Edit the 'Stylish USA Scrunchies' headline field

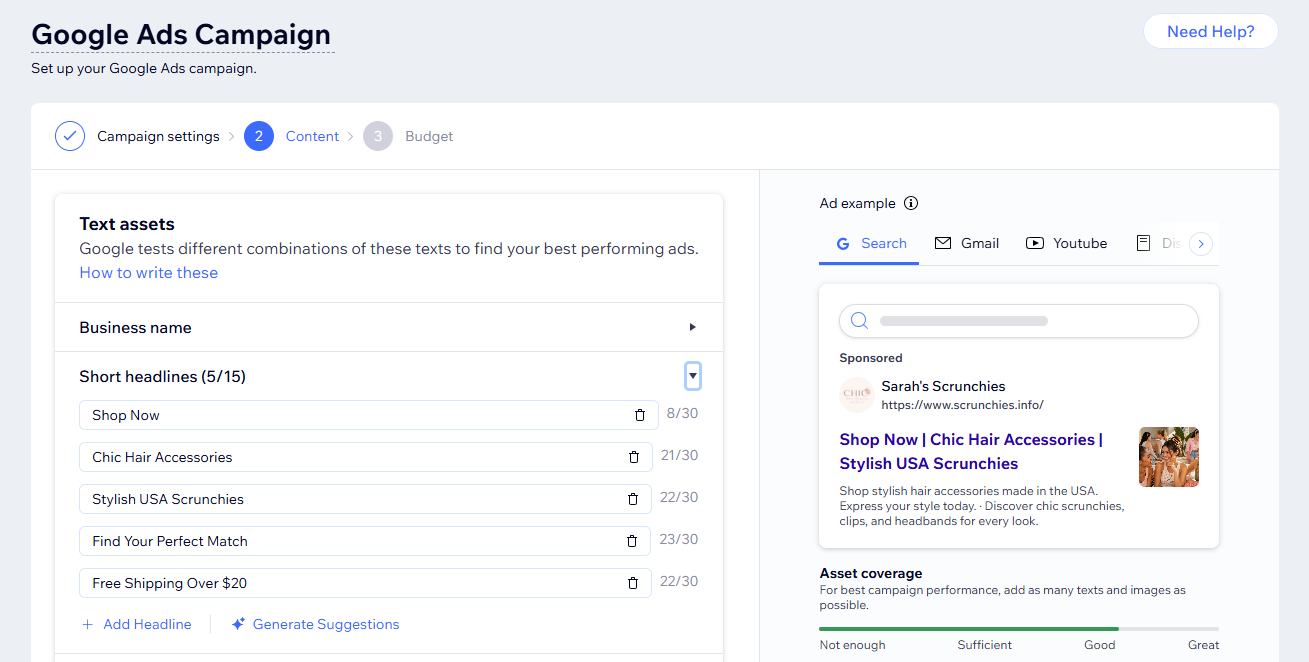(x=364, y=499)
